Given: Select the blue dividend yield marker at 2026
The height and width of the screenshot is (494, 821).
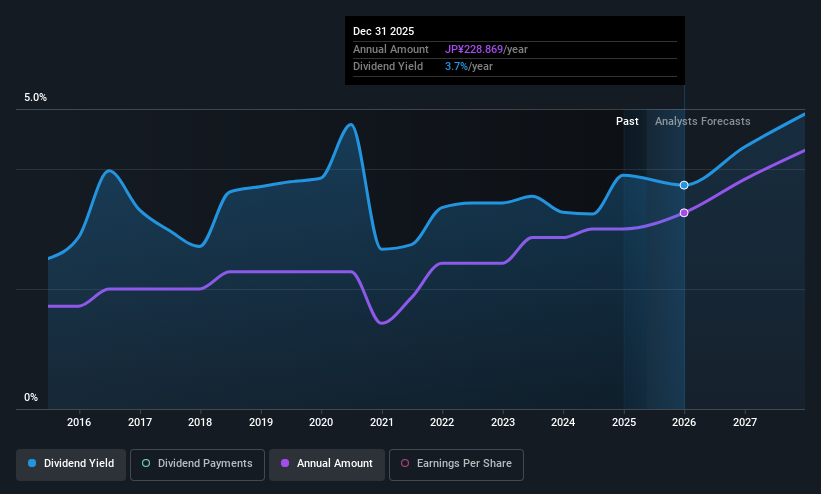Looking at the screenshot, I should coord(684,185).
